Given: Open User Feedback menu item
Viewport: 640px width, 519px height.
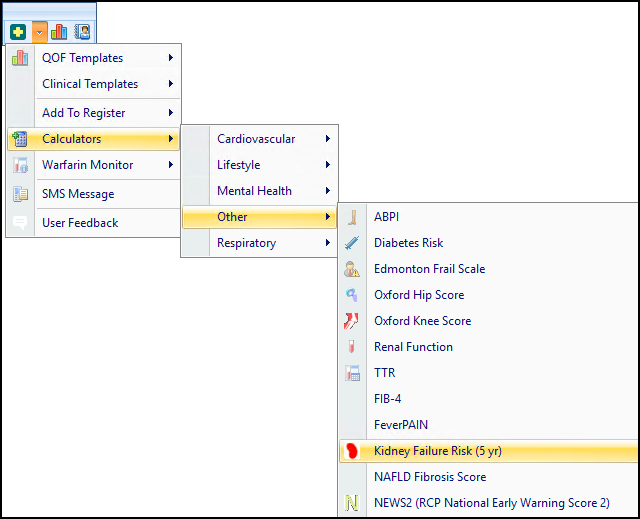Looking at the screenshot, I should click(x=80, y=223).
